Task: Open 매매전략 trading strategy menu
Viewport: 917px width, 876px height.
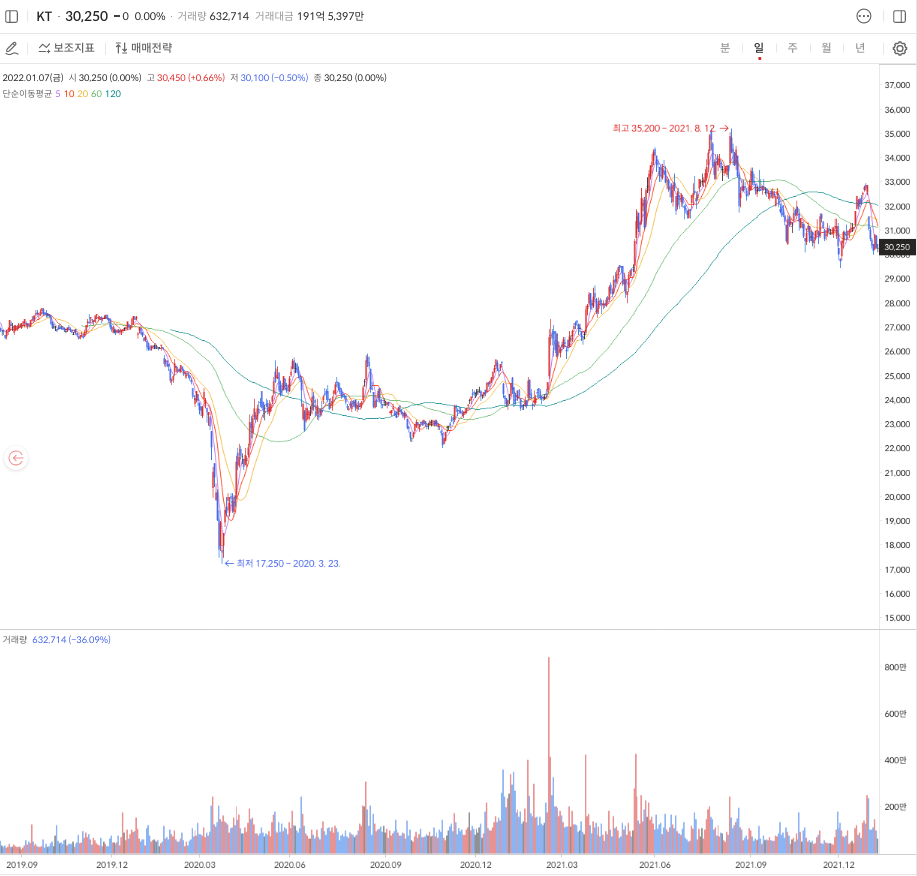Action: pos(143,48)
